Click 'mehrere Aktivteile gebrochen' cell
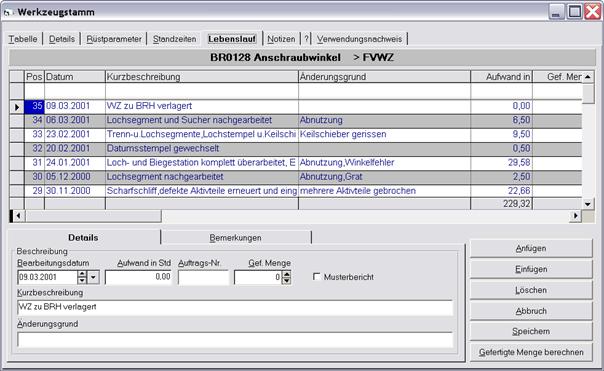 pos(384,191)
